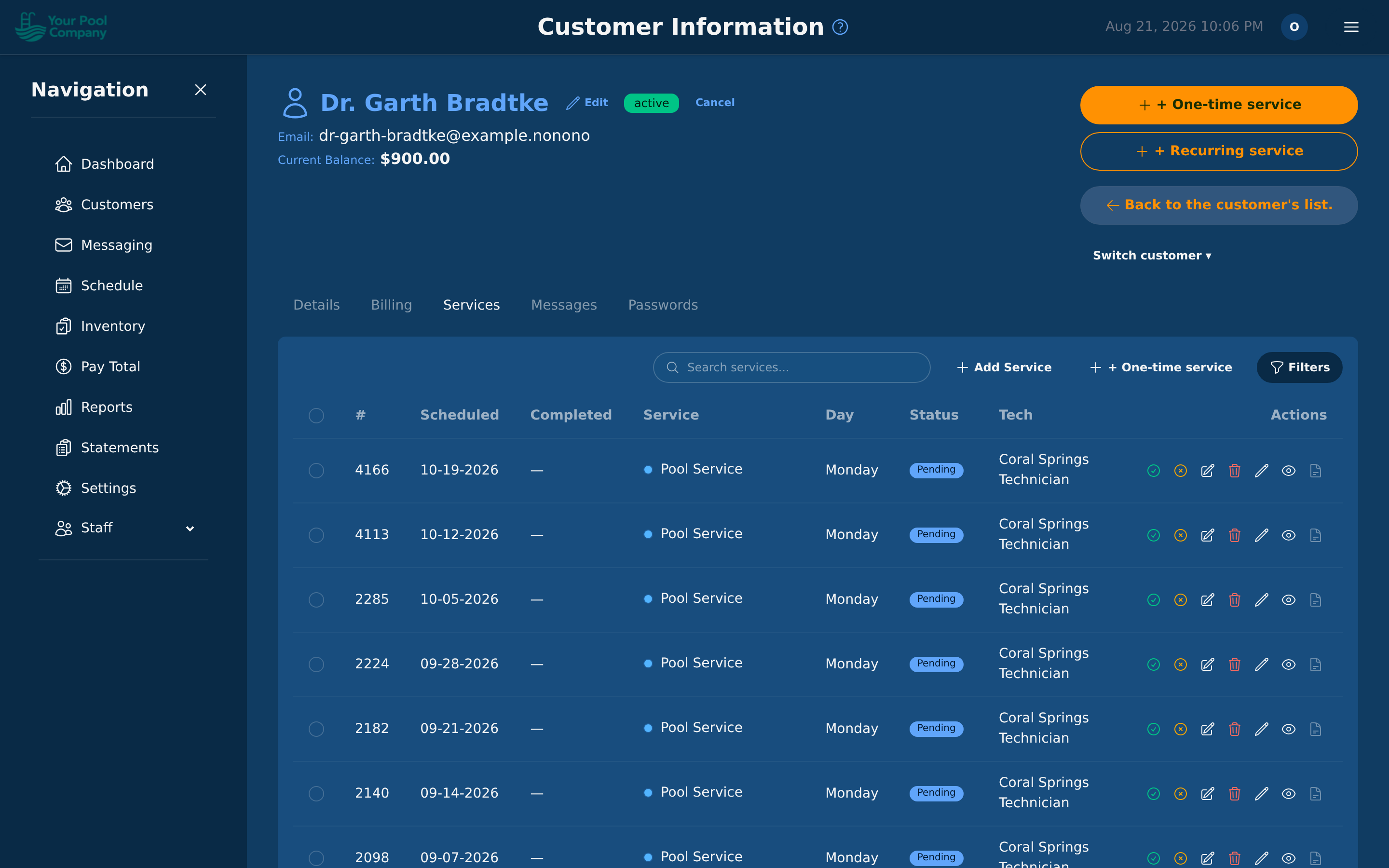View service 4166 with the eye icon
This screenshot has width=1389, height=868.
coord(1288,471)
